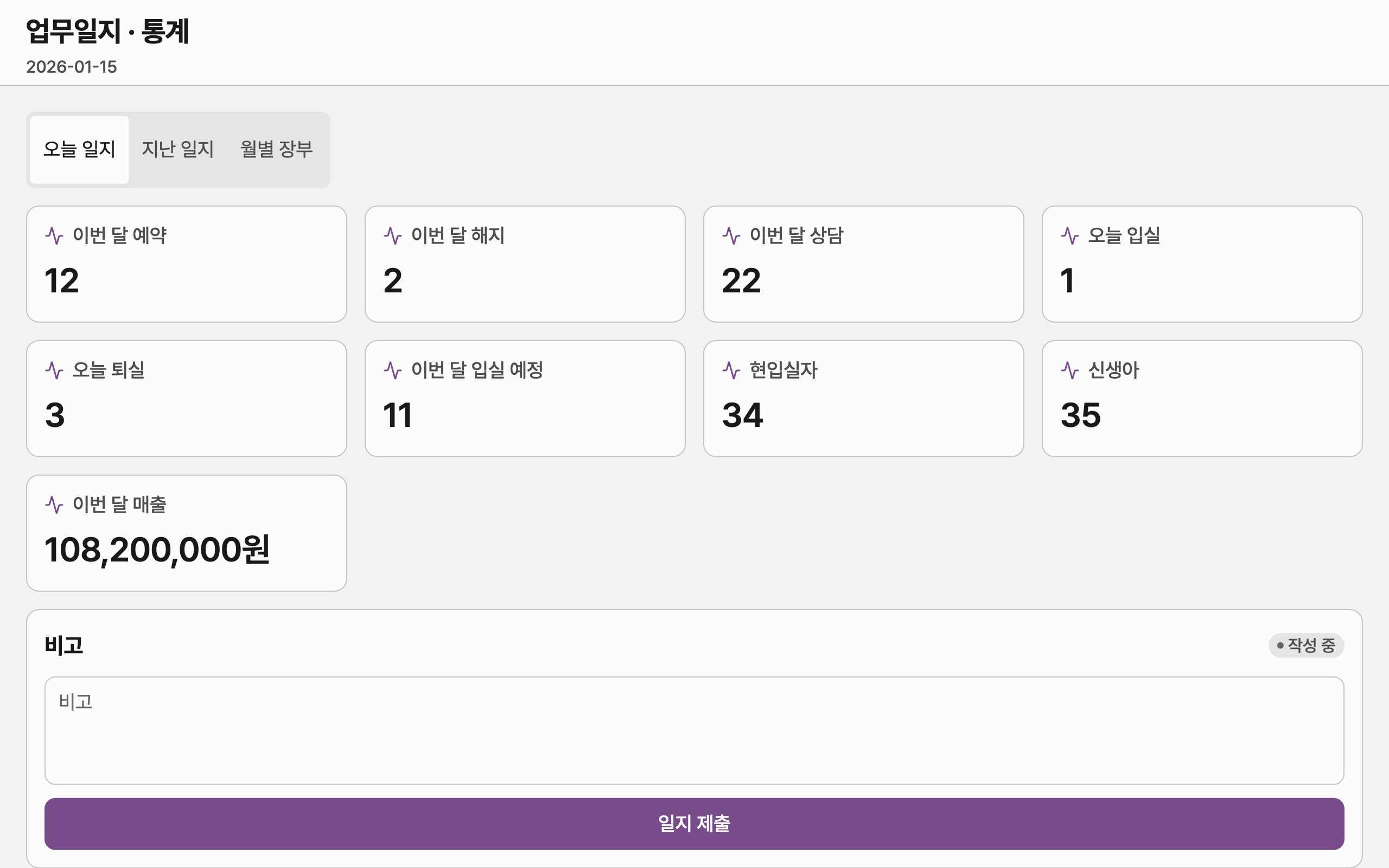Click the pulse icon beside 이번 달 해지
The image size is (1389, 868).
(x=393, y=235)
